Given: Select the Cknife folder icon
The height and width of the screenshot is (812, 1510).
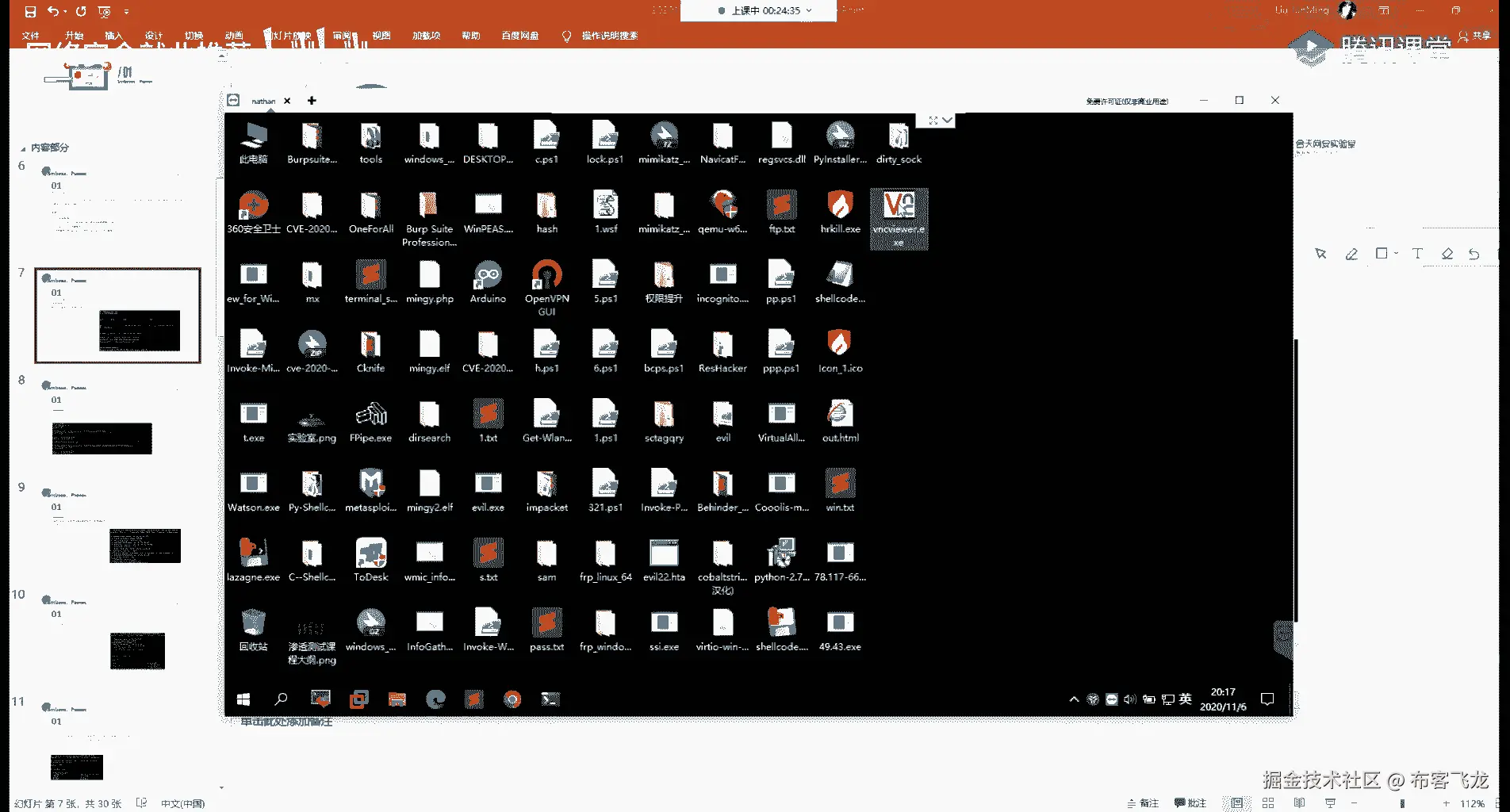Looking at the screenshot, I should pyautogui.click(x=370, y=352).
